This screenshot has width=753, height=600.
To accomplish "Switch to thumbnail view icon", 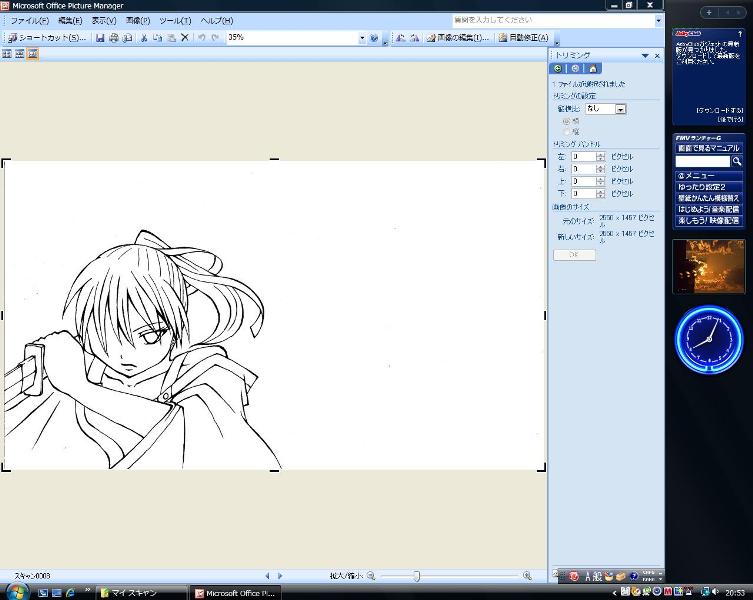I will 7,54.
